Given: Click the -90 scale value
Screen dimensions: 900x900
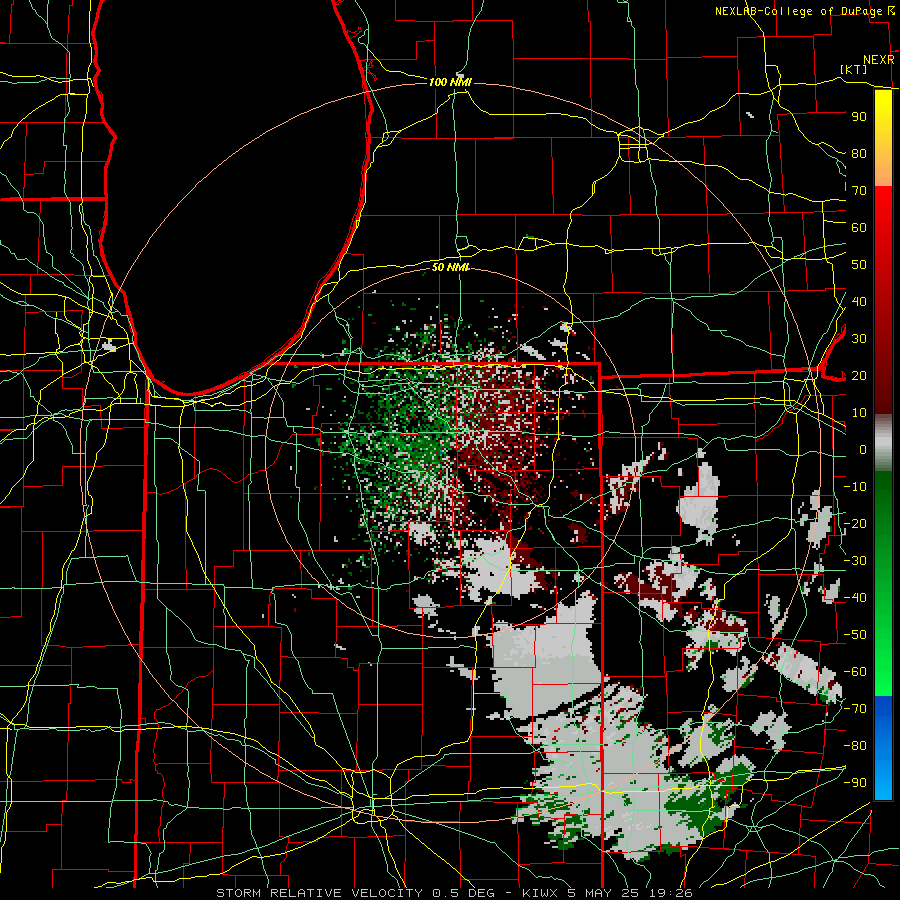Looking at the screenshot, I should pyautogui.click(x=855, y=783).
